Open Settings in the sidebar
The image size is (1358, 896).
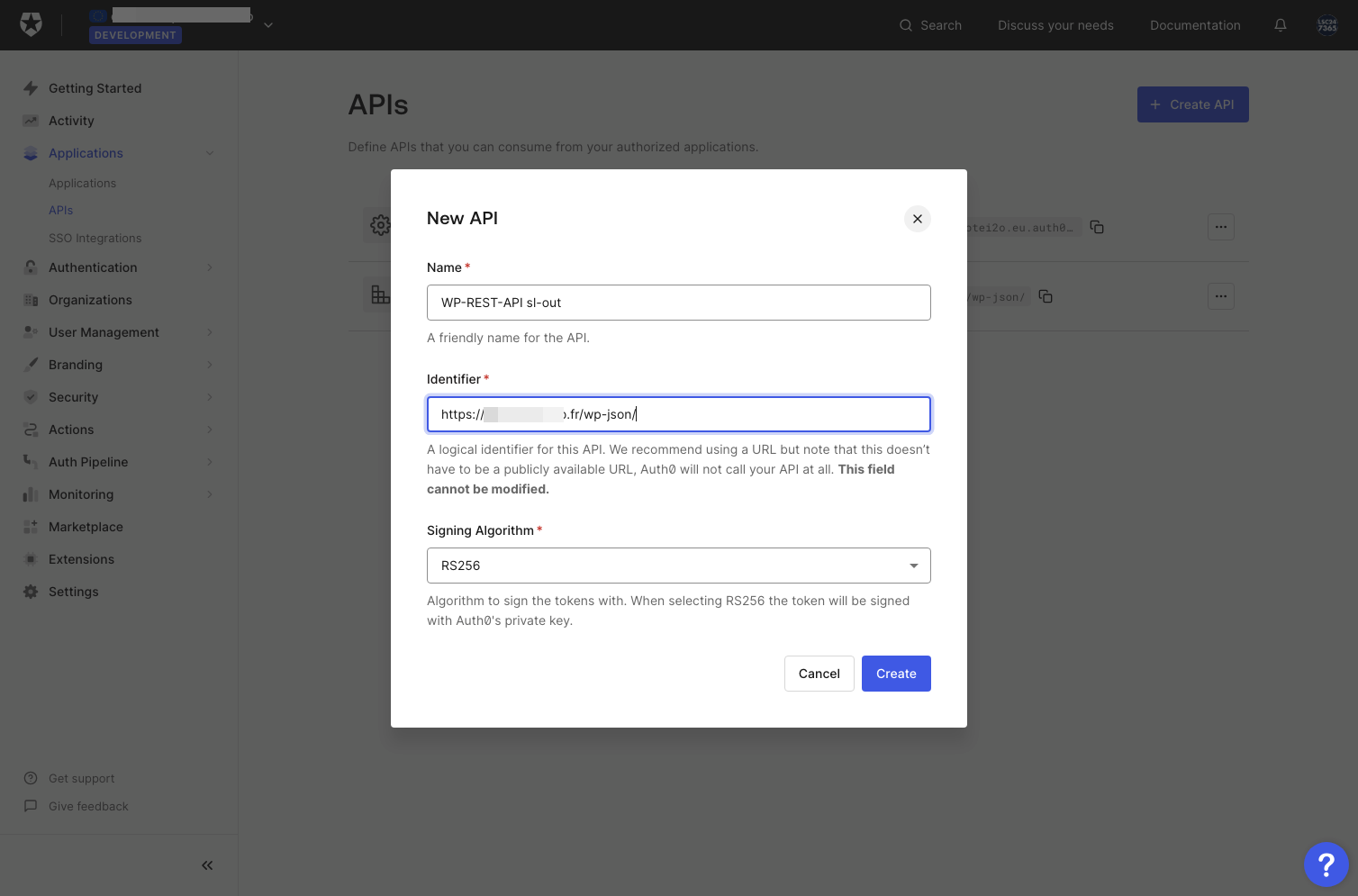pos(74,592)
